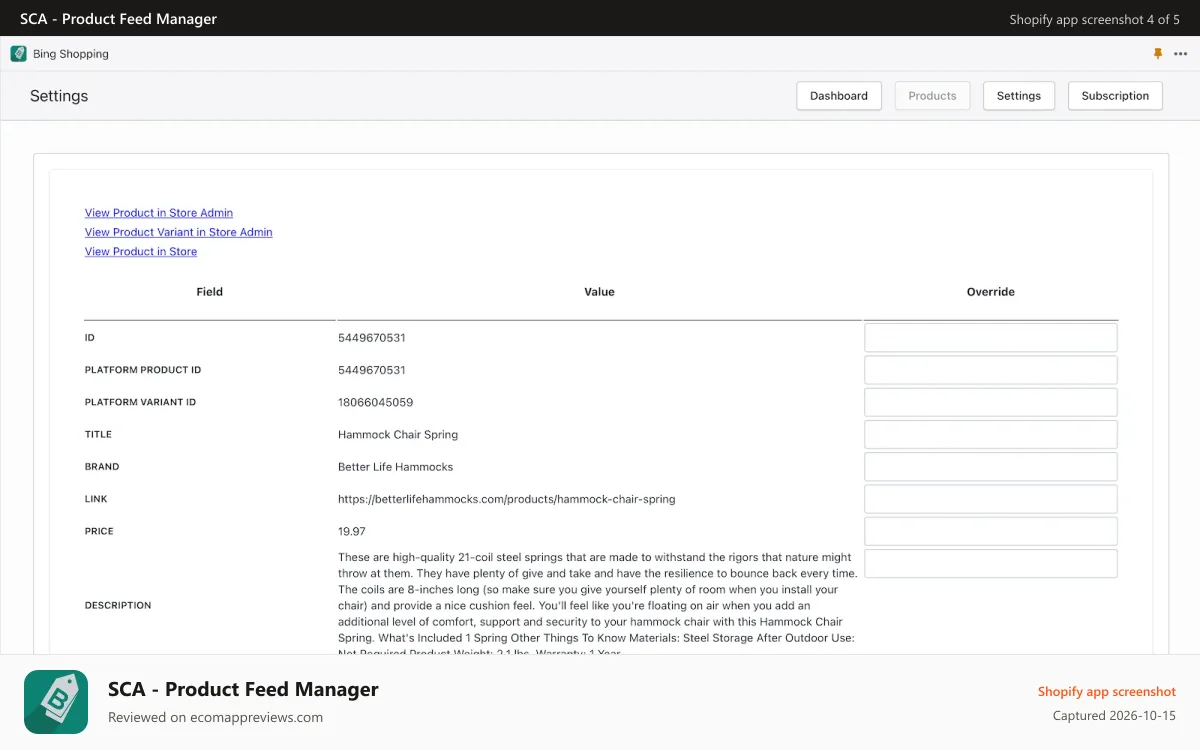1200x750 pixels.
Task: Click the Brand override input field
Action: [x=991, y=467]
